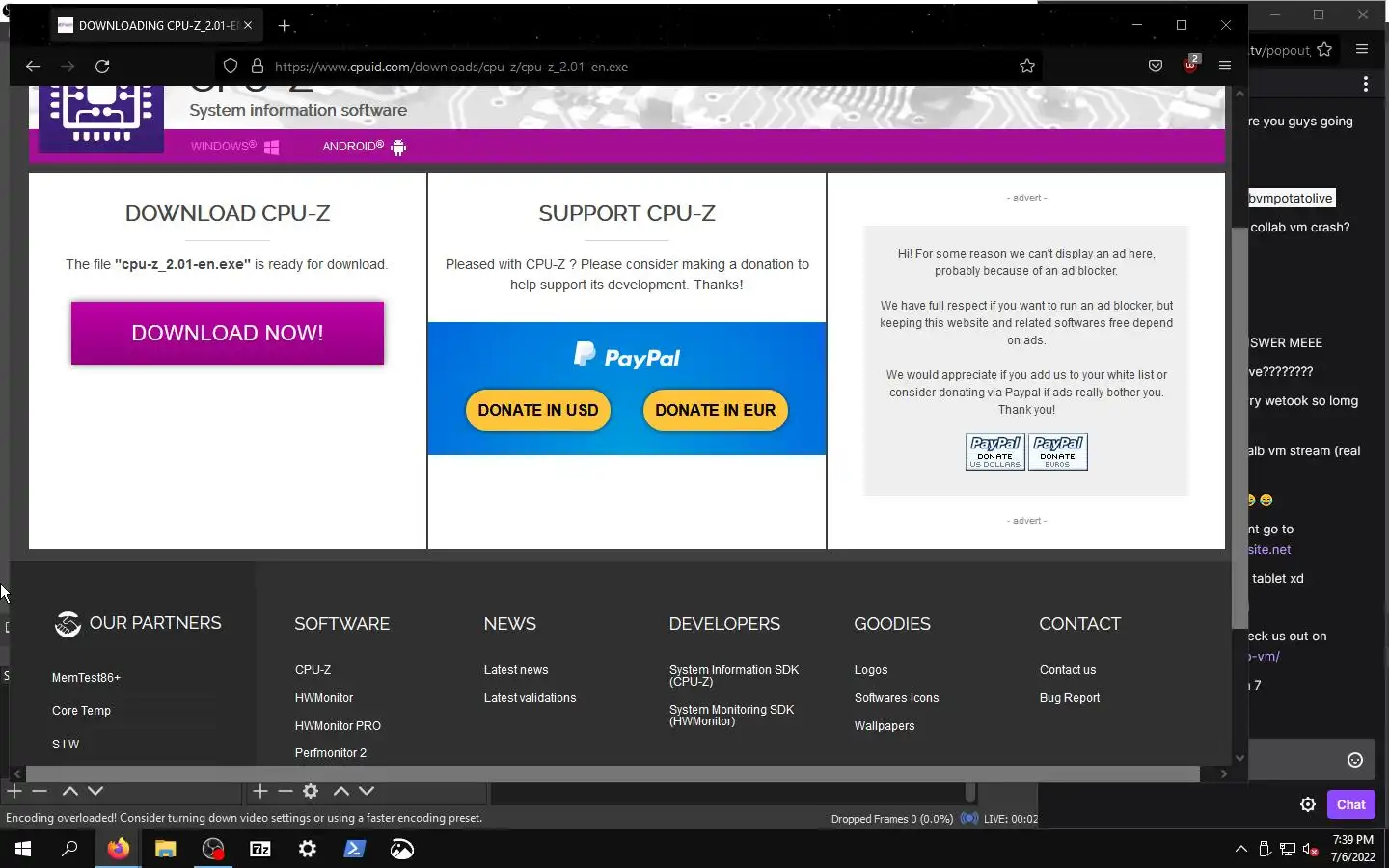Open SIW partner link
This screenshot has width=1389, height=868.
click(x=66, y=745)
